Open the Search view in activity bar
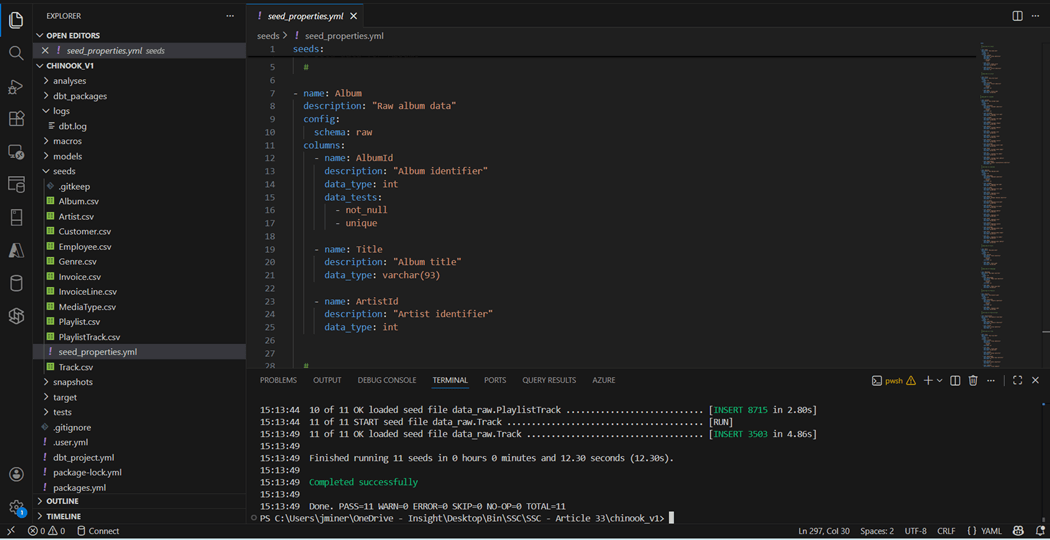1050x540 pixels. coord(16,53)
